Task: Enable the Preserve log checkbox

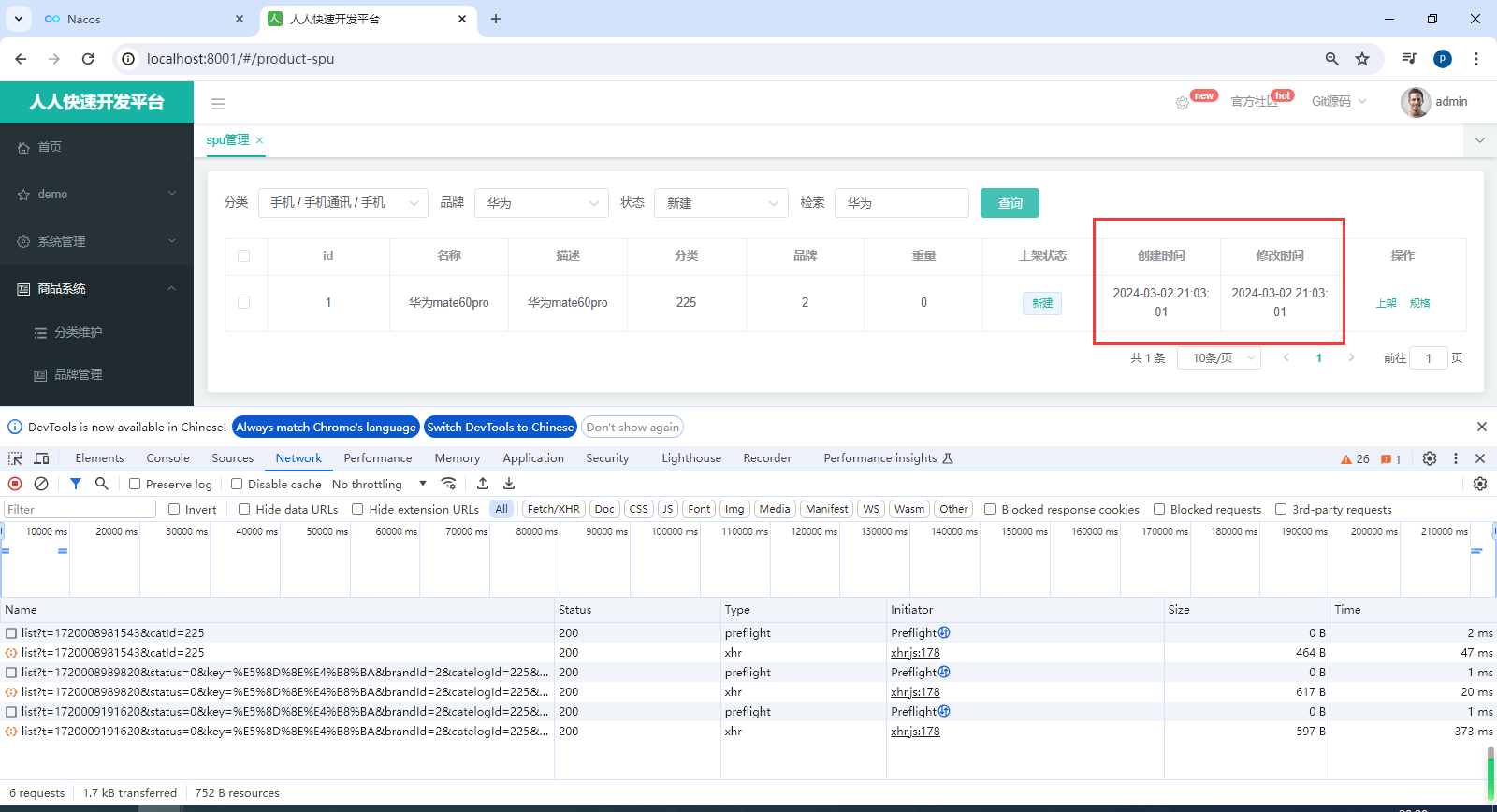Action: coord(135,484)
